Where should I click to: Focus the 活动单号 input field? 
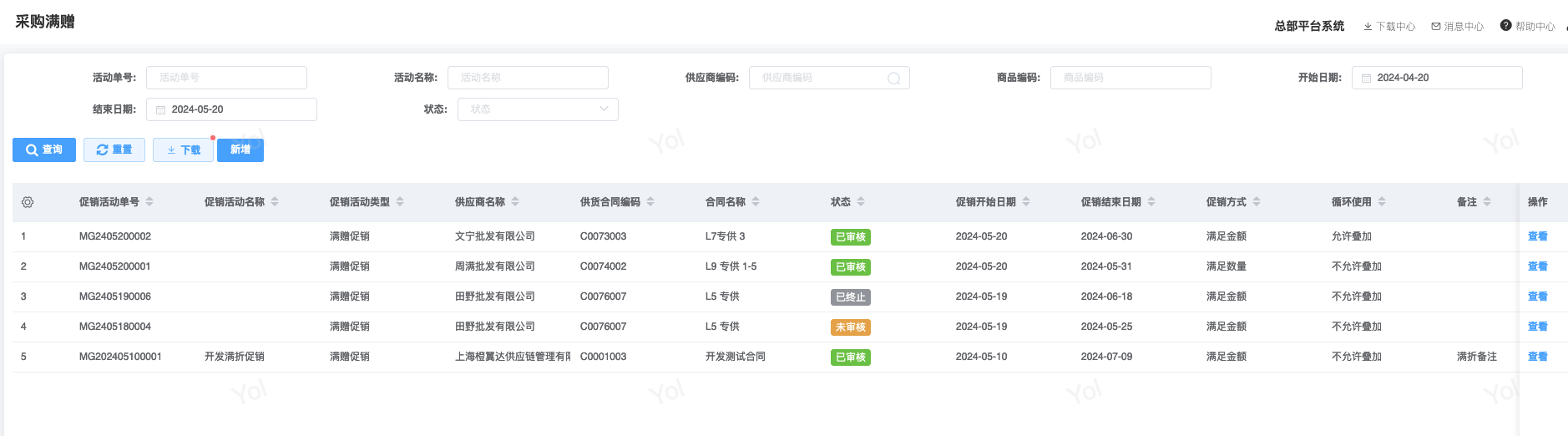coord(226,78)
